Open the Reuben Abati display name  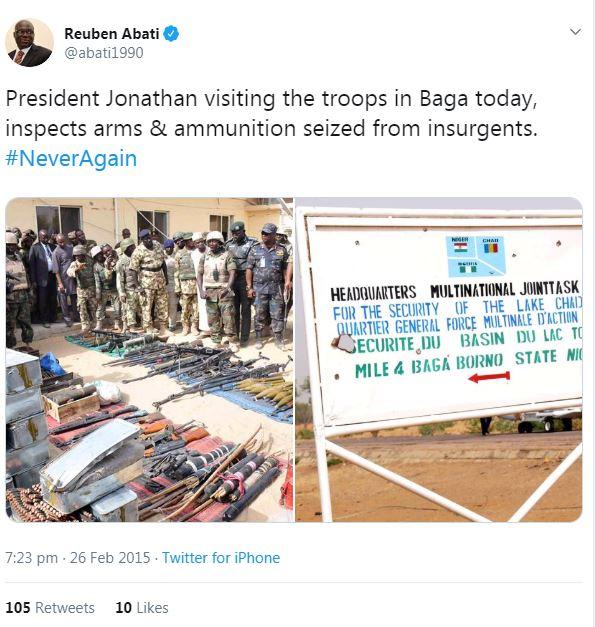112,34
